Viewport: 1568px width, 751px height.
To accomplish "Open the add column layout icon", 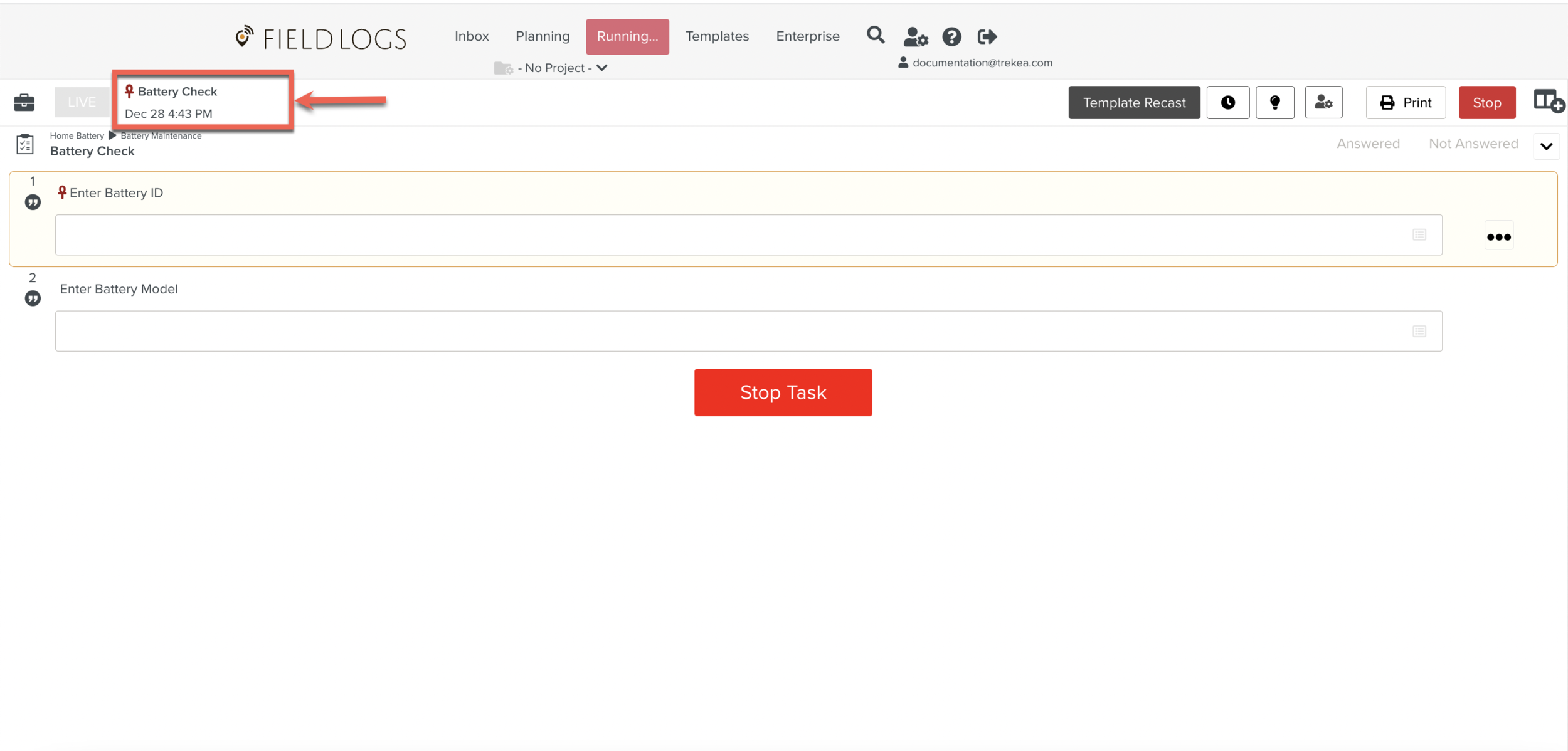I will (x=1548, y=102).
